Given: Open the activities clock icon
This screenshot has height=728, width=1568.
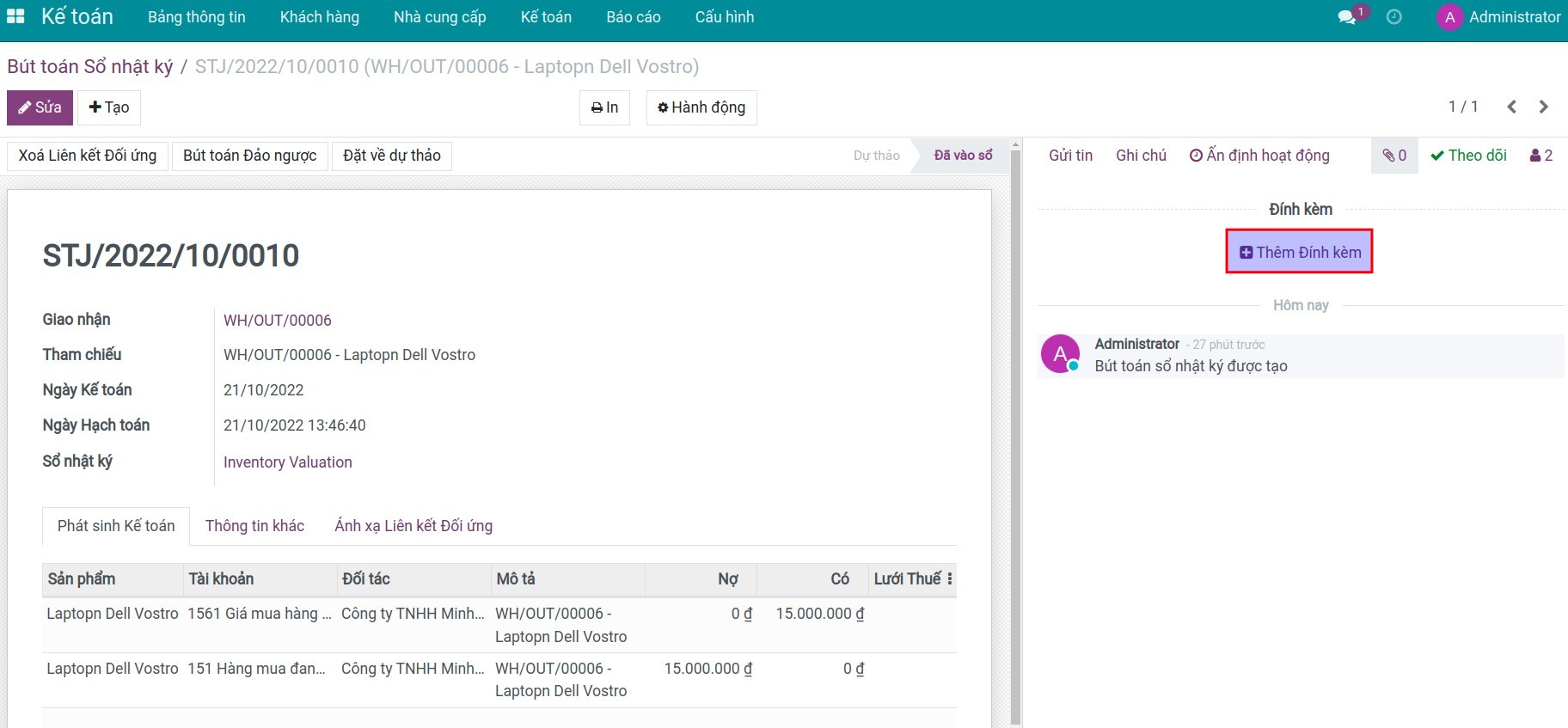Looking at the screenshot, I should pyautogui.click(x=1393, y=17).
